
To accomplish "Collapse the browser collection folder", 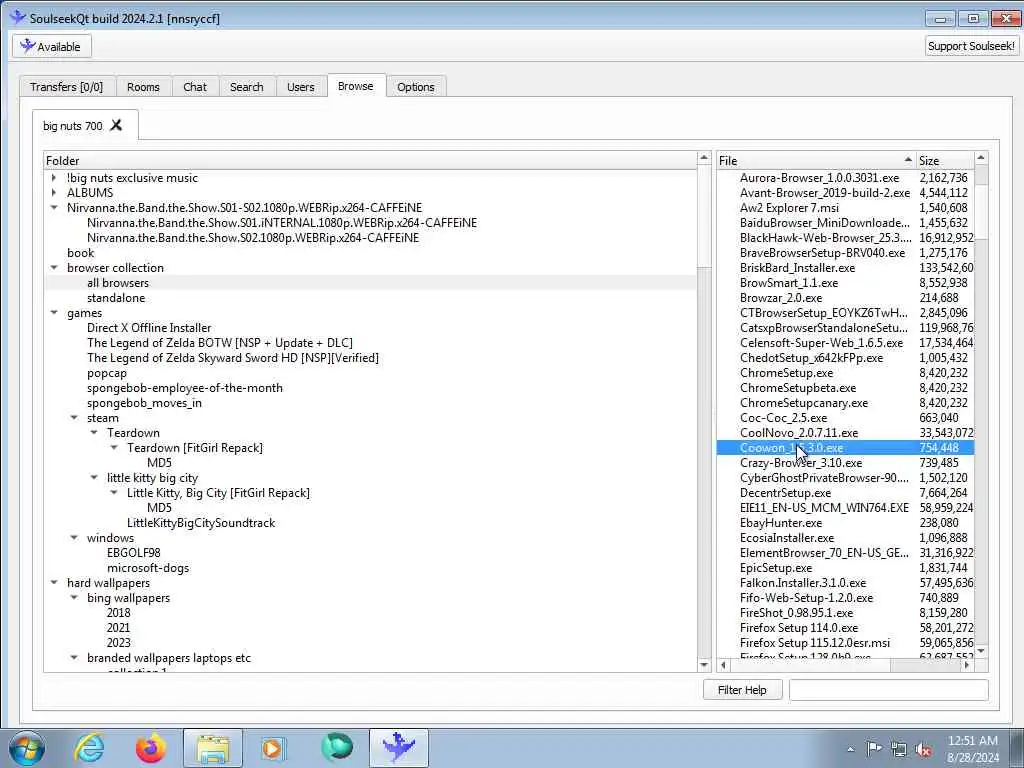I will tap(54, 268).
